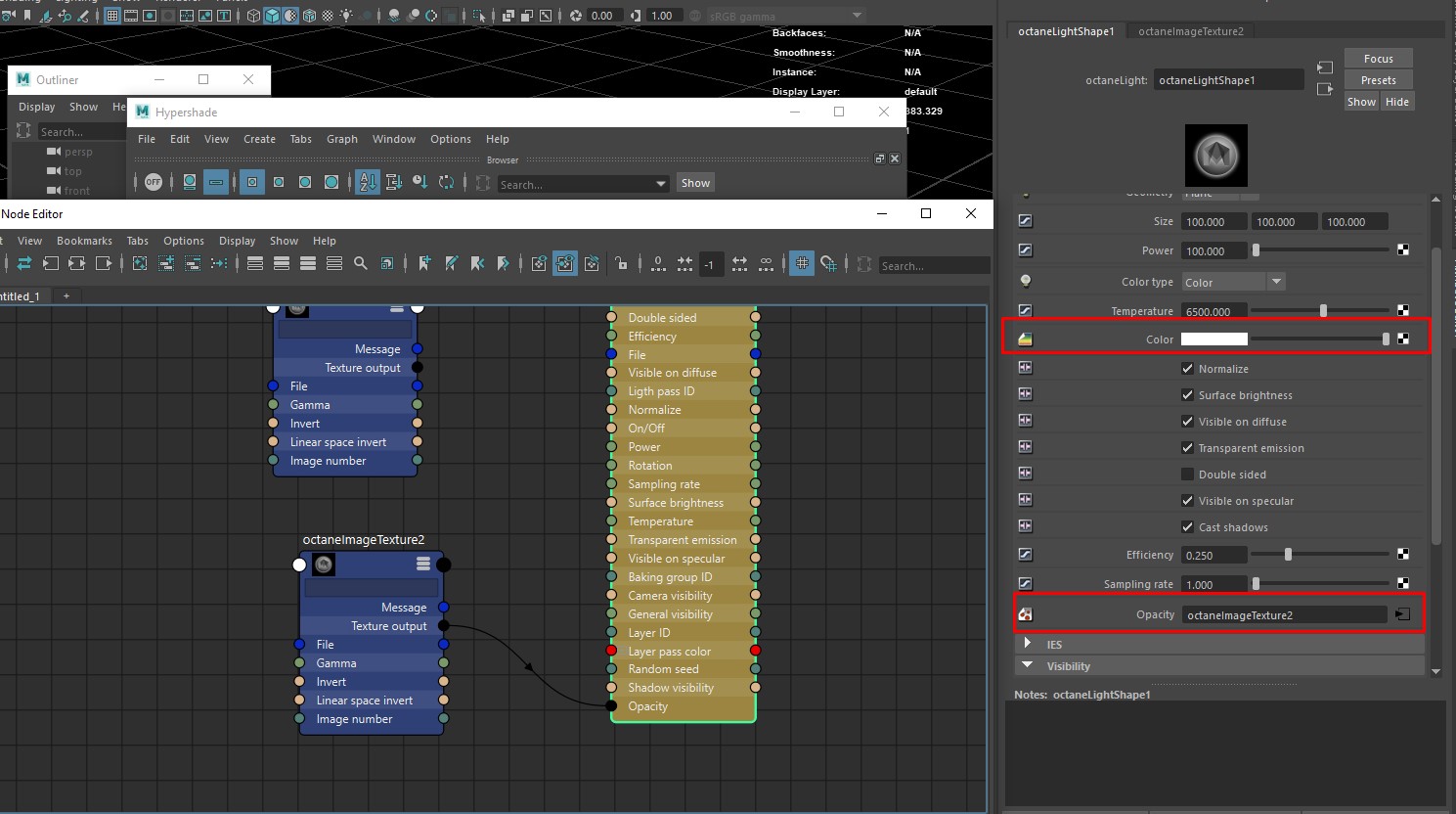Click the Opacity input port on light node
The image size is (1456, 814).
click(611, 705)
